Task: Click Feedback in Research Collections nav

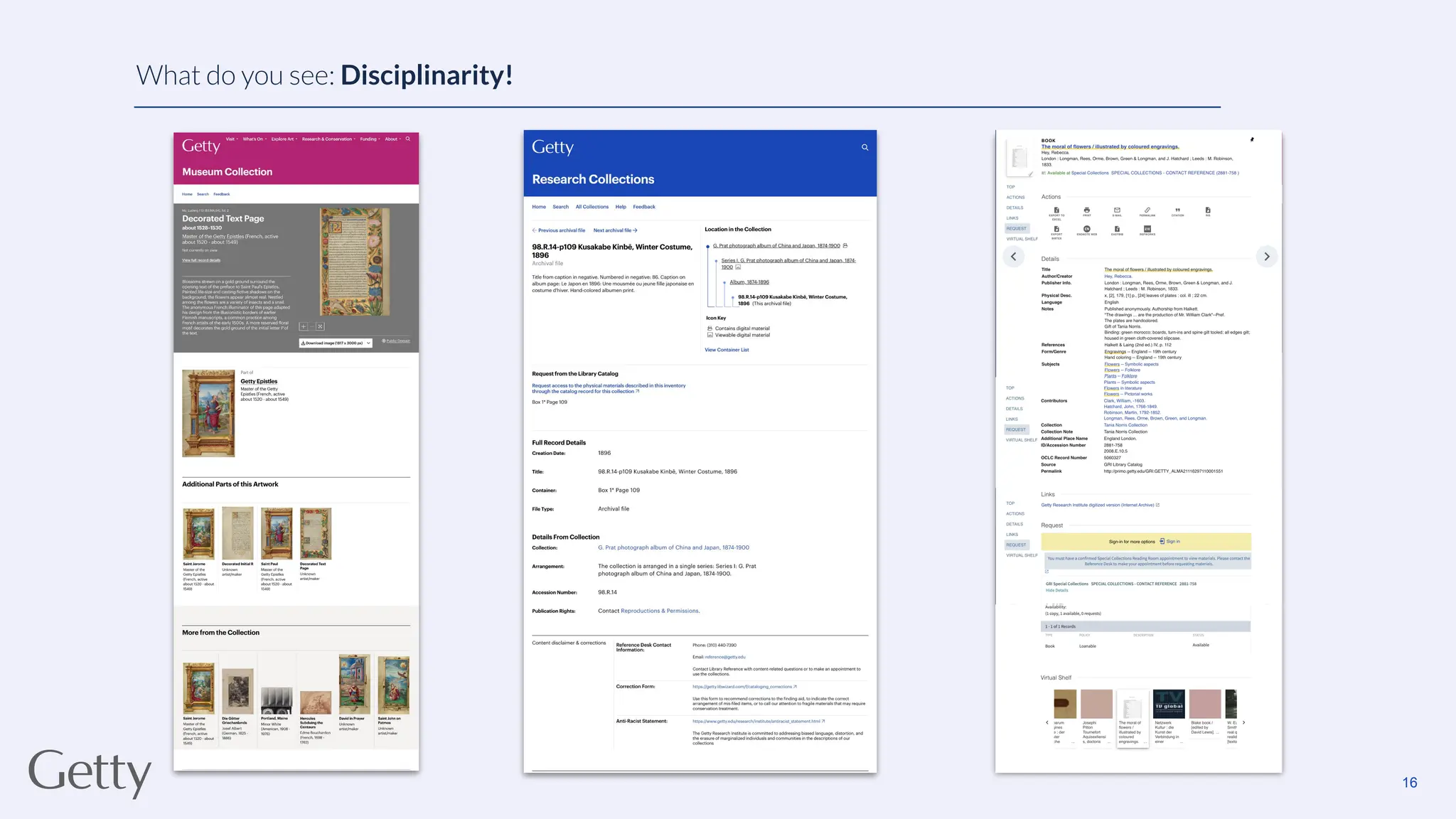Action: tap(644, 207)
